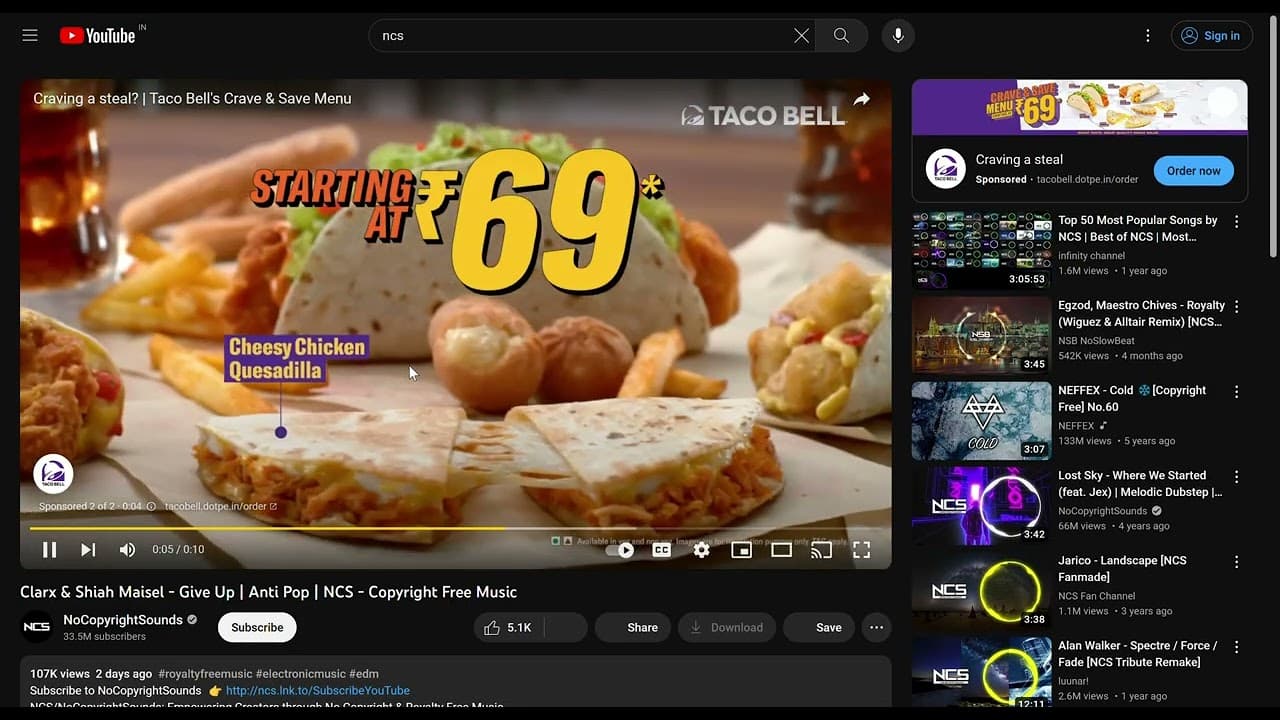Viewport: 1280px width, 720px height.
Task: Open options menu for Top 50 Most Popular Songs
Action: click(x=1236, y=222)
